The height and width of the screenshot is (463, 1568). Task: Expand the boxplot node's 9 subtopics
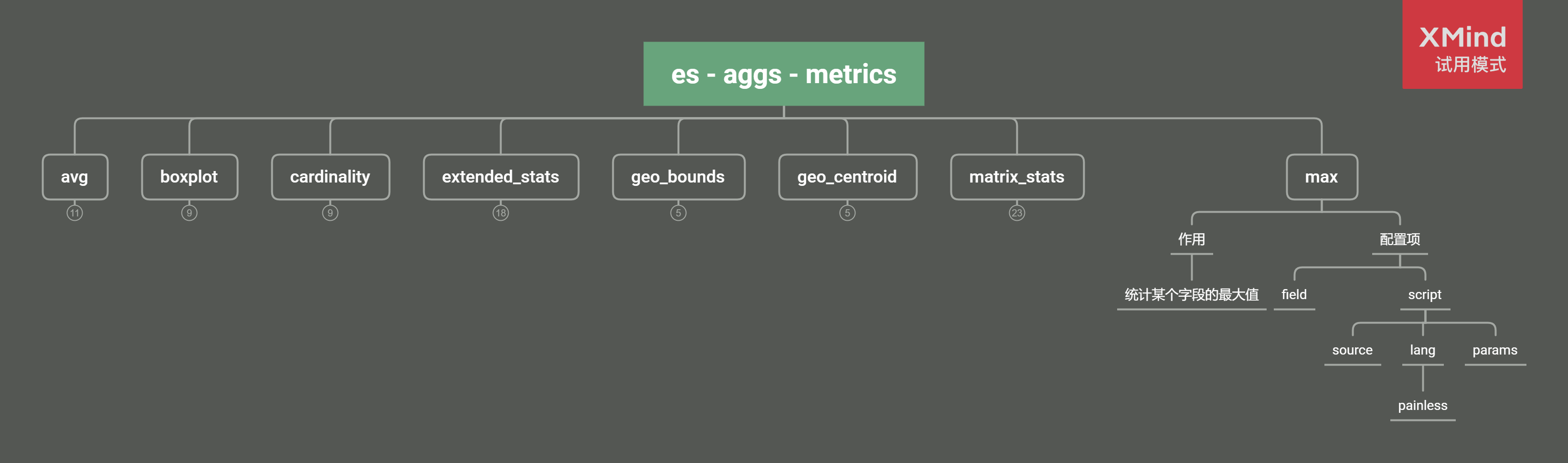tap(189, 213)
